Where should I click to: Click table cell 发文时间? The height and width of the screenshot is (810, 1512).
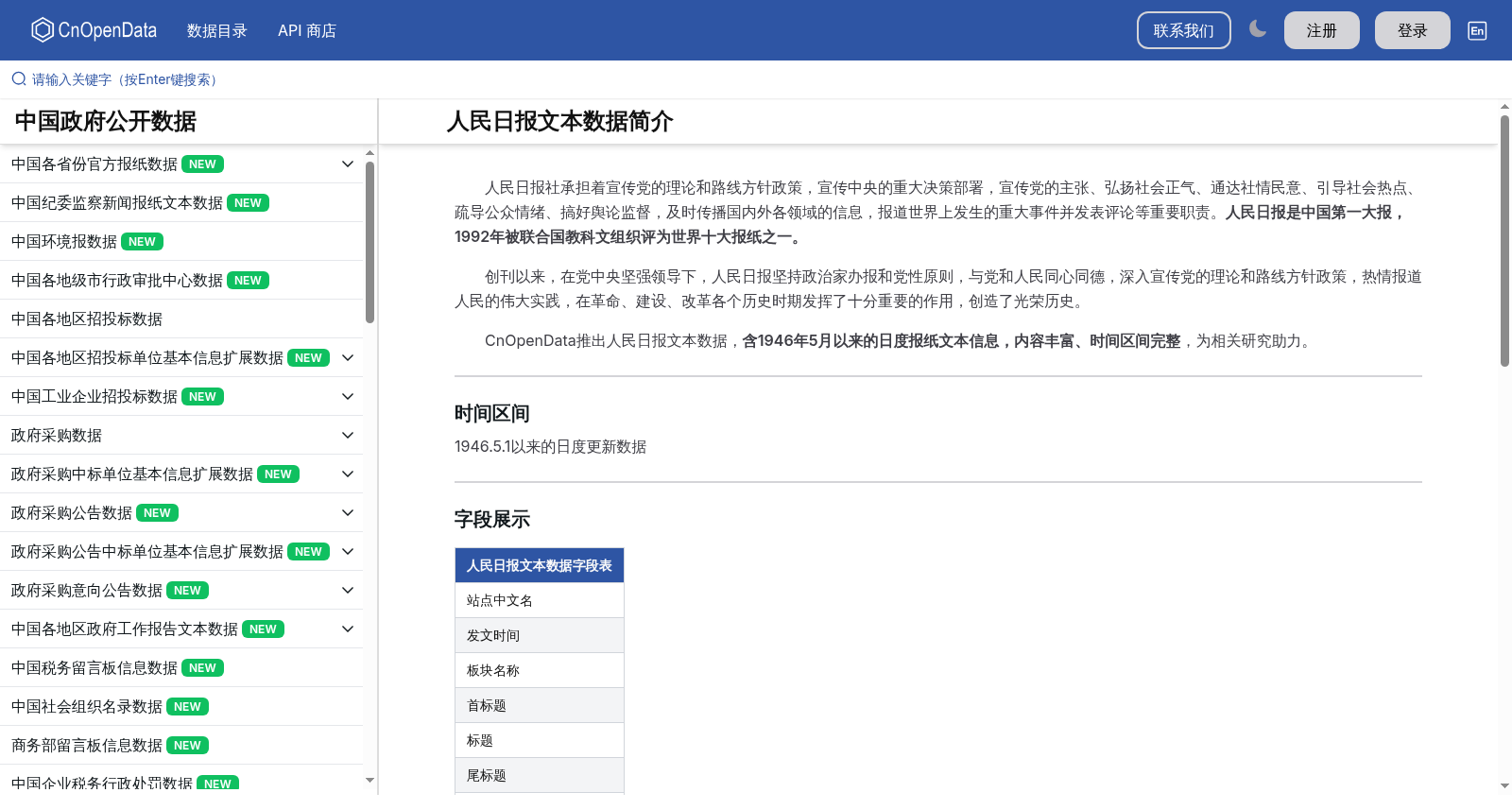pos(540,635)
